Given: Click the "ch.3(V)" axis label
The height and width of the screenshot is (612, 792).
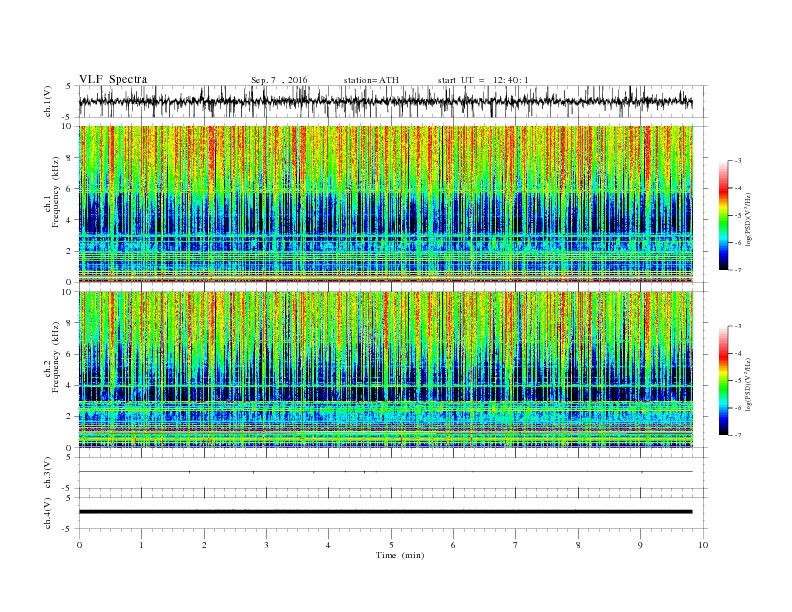Looking at the screenshot, I should coord(48,473).
